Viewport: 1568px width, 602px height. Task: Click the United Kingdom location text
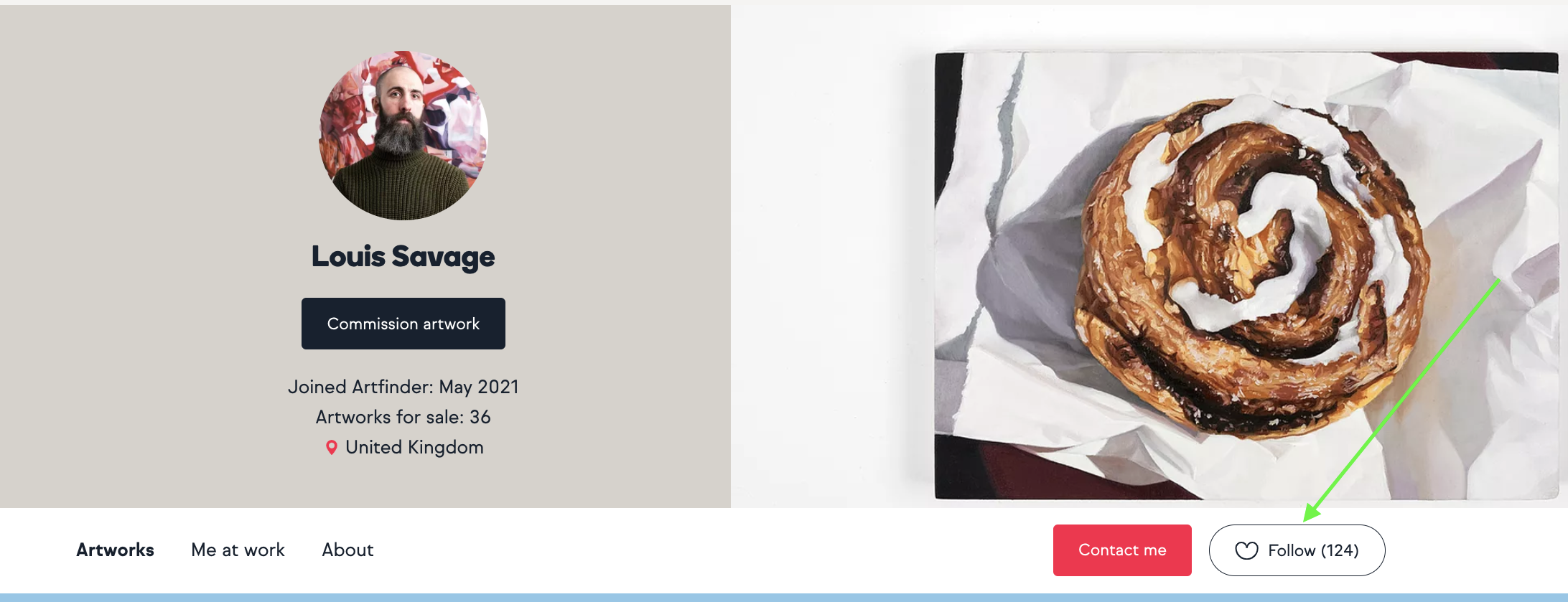coord(414,448)
